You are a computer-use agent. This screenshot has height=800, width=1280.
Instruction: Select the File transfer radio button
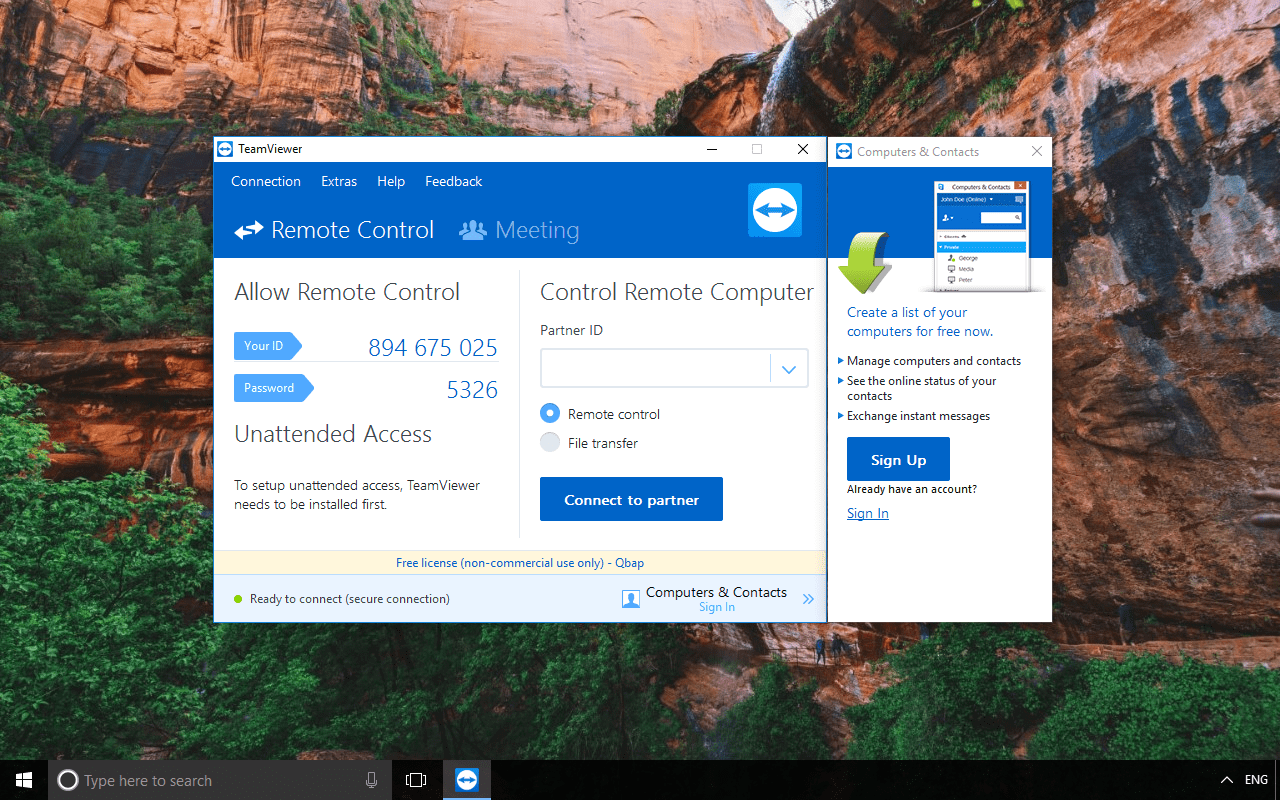(550, 442)
